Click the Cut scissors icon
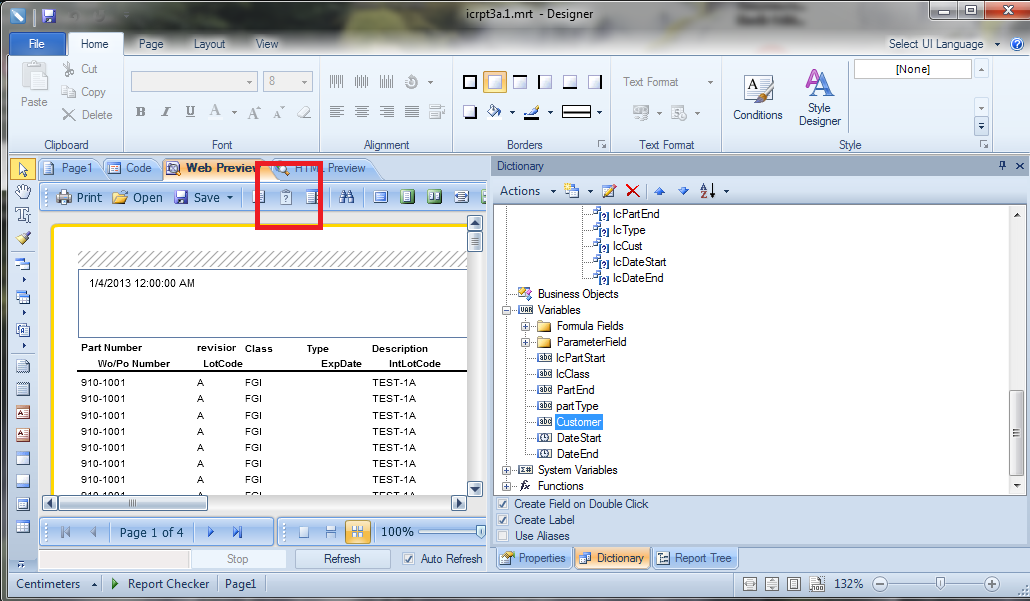1030x601 pixels. [x=68, y=69]
